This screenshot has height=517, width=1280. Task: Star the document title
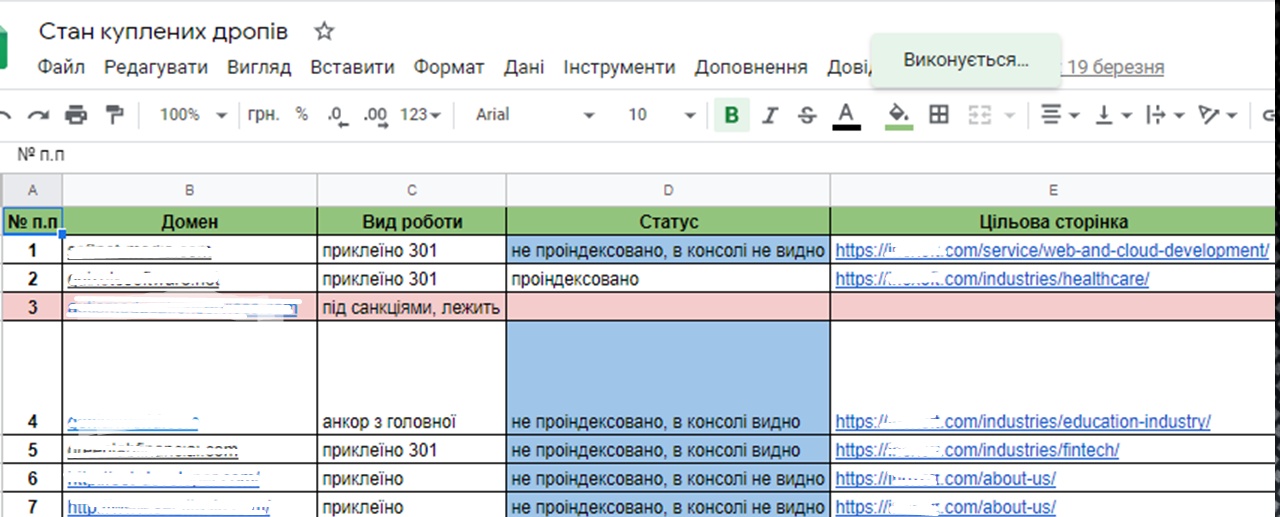pyautogui.click(x=324, y=31)
